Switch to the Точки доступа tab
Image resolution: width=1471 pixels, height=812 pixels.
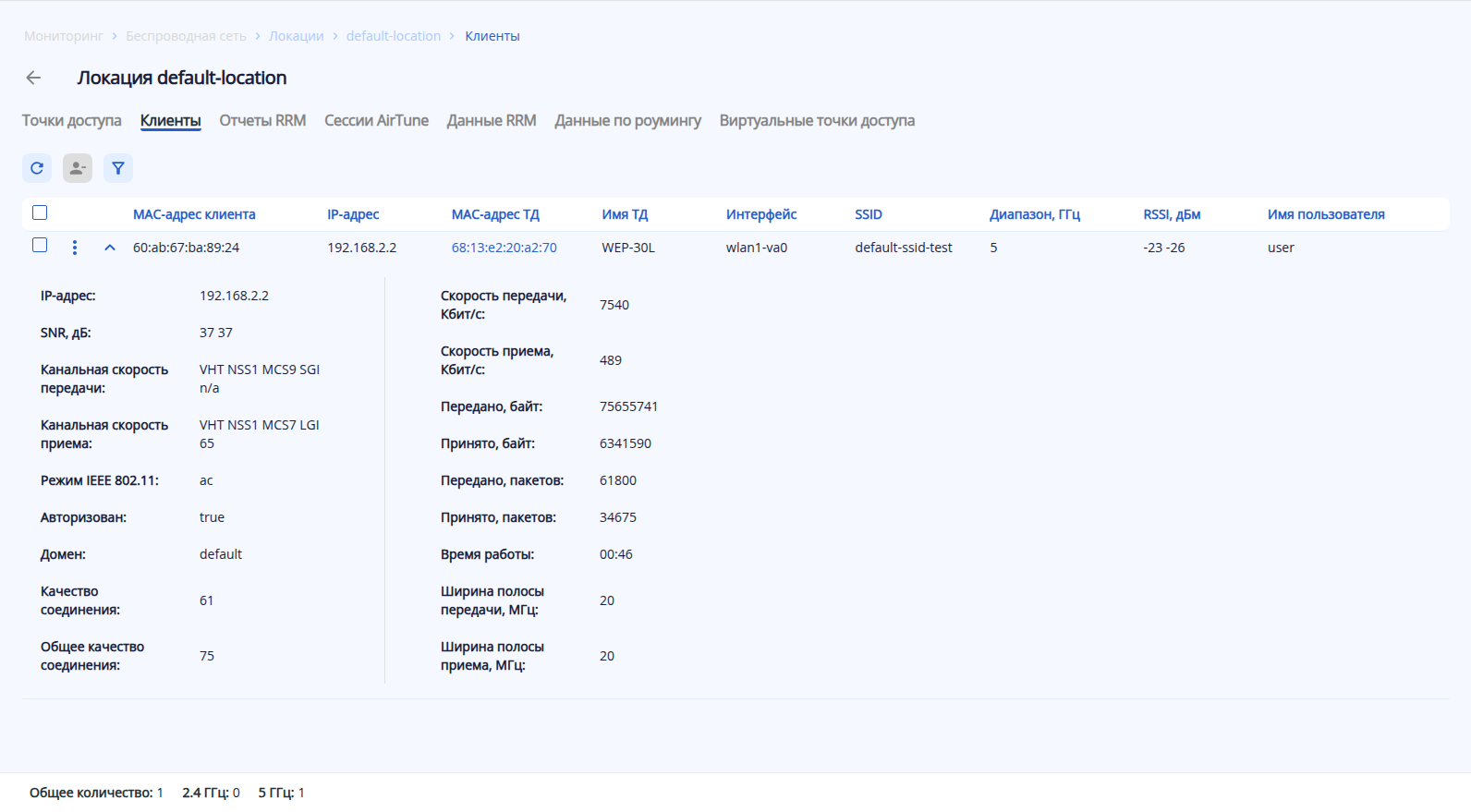tap(71, 121)
